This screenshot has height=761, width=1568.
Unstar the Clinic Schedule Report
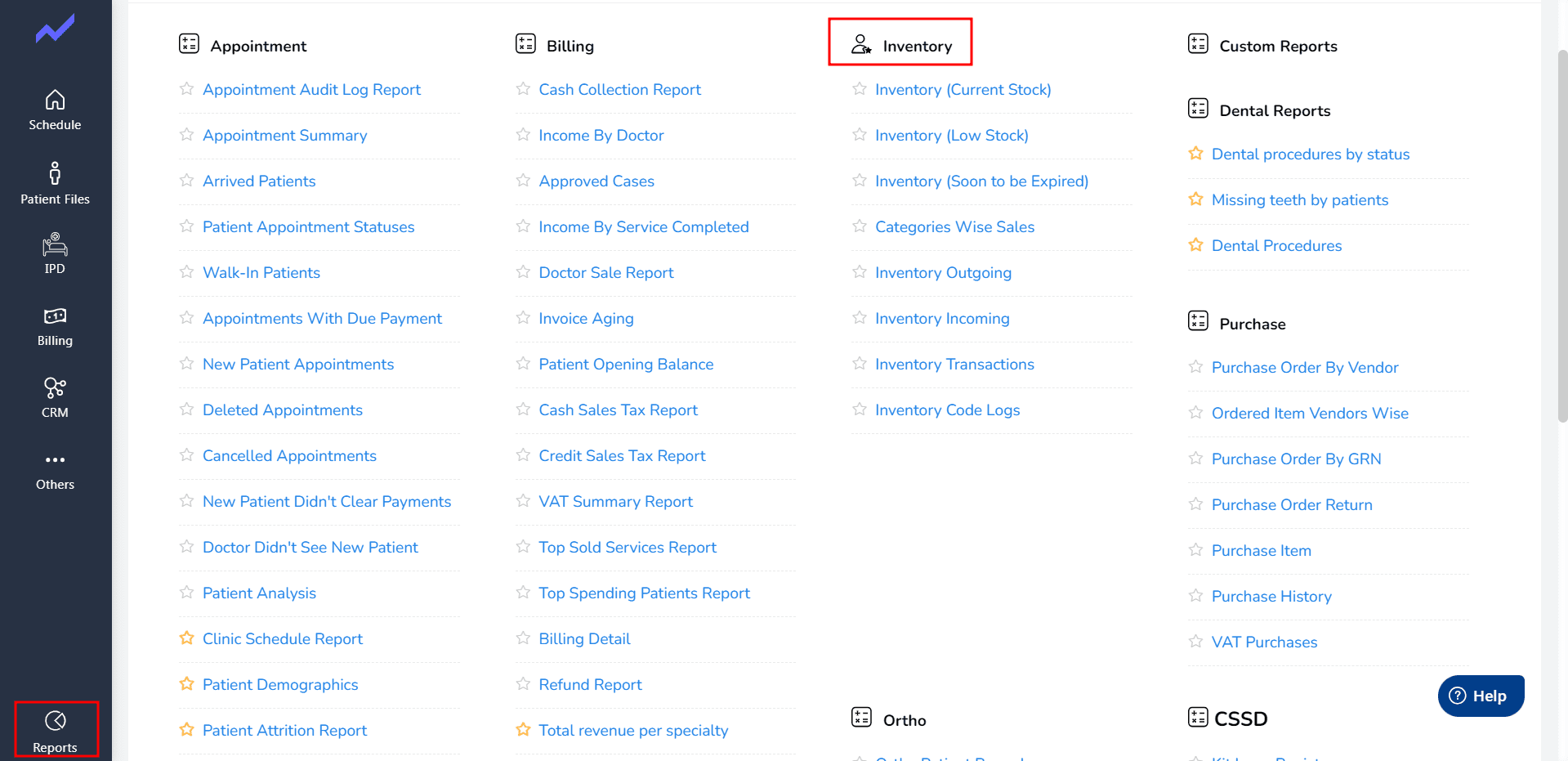click(x=186, y=638)
